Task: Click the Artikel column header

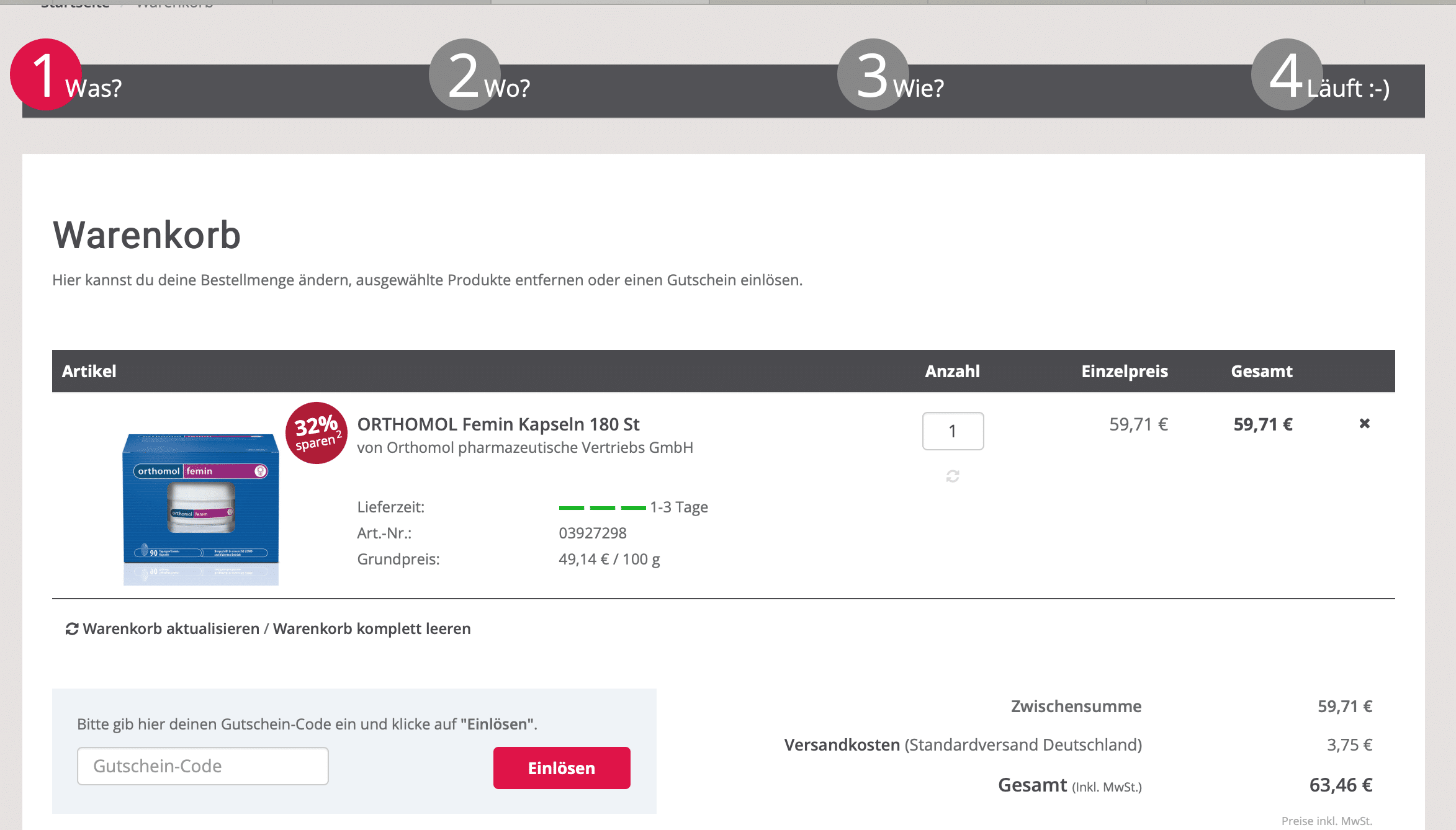Action: [89, 372]
